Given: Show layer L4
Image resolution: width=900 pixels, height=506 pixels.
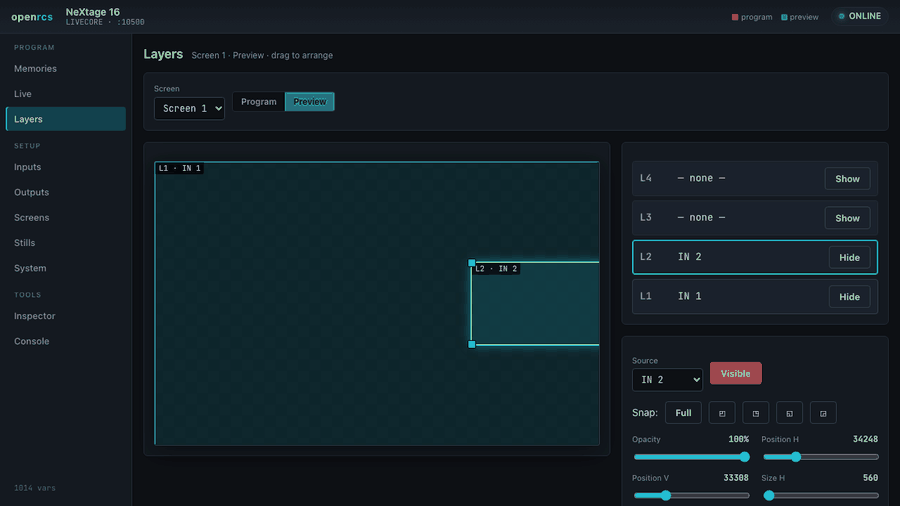Looking at the screenshot, I should (x=847, y=179).
